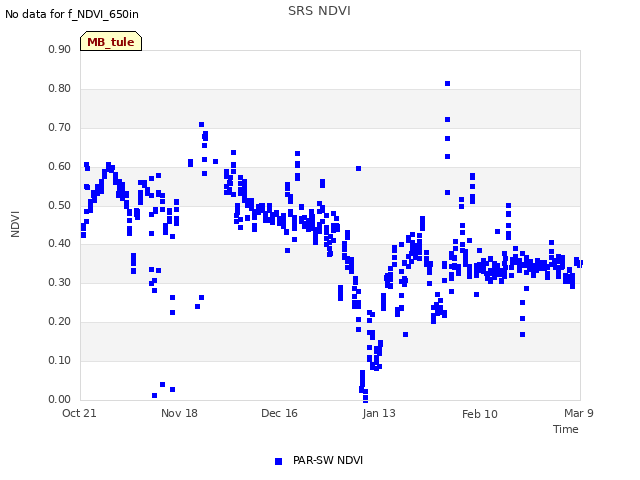The image size is (640, 480).
Task: Click the blue PAR-SW NDVI legend marker
Action: [x=278, y=461]
